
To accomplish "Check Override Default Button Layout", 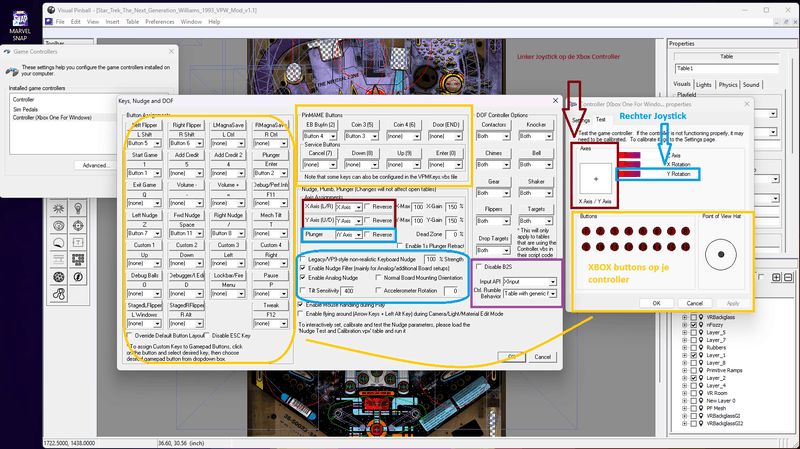I will tap(130, 336).
